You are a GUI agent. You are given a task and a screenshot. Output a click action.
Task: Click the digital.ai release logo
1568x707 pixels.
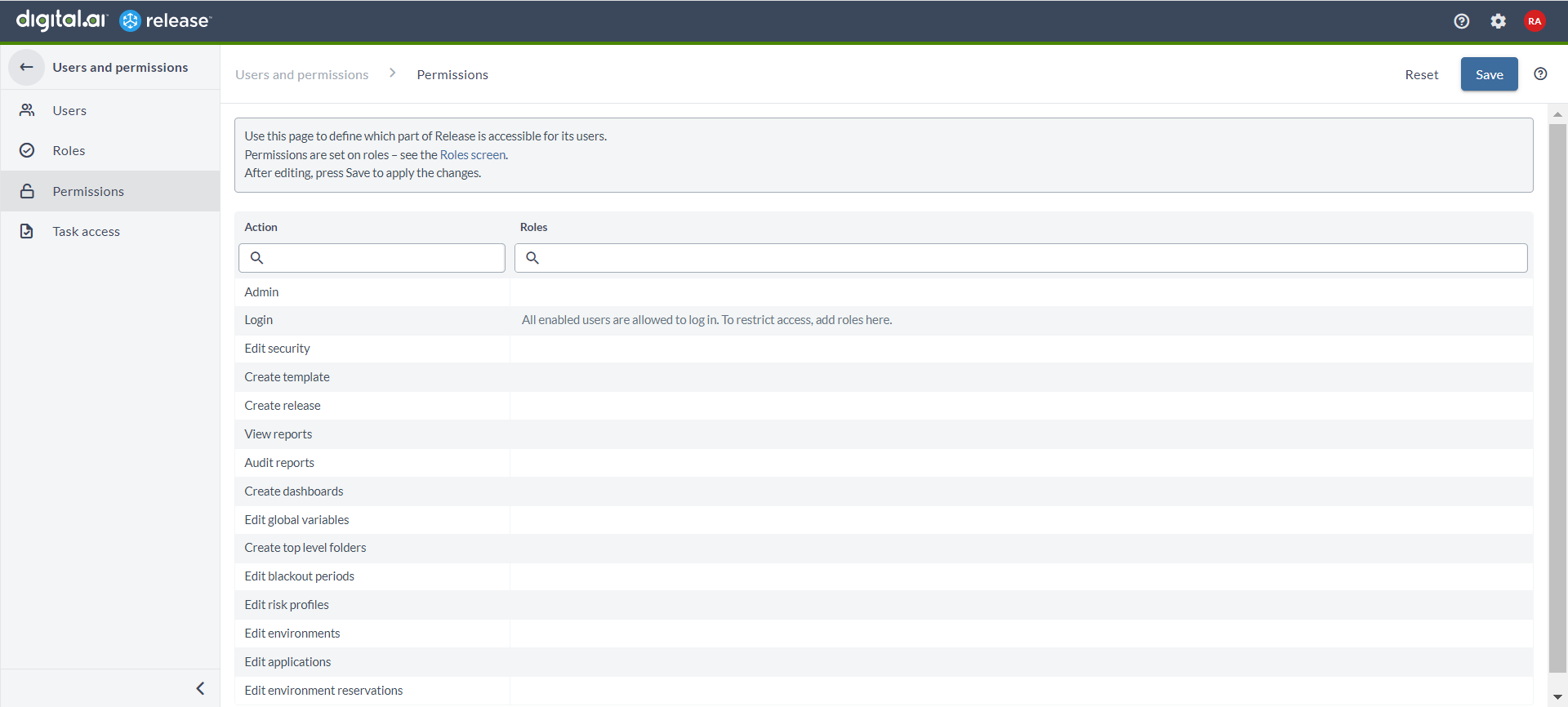coord(114,20)
